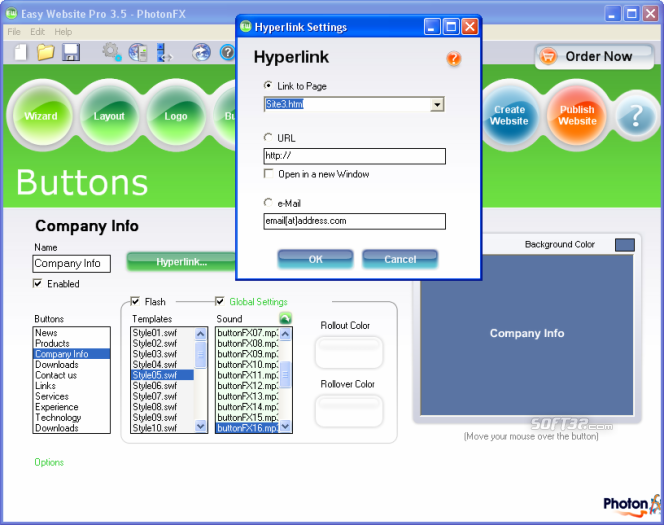Select the e-Mail radio button
Screen dimensions: 664x525
(x=268, y=203)
